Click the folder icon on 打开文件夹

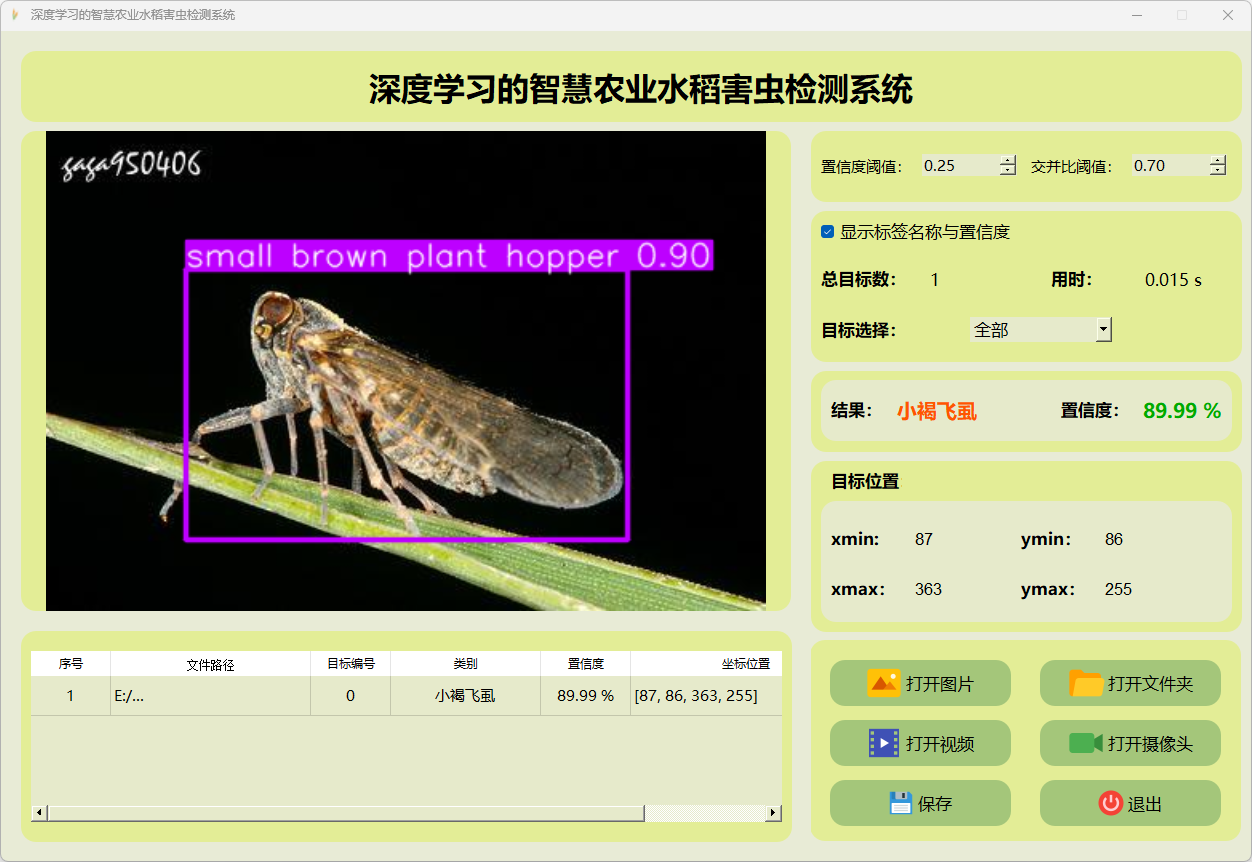pos(1086,683)
